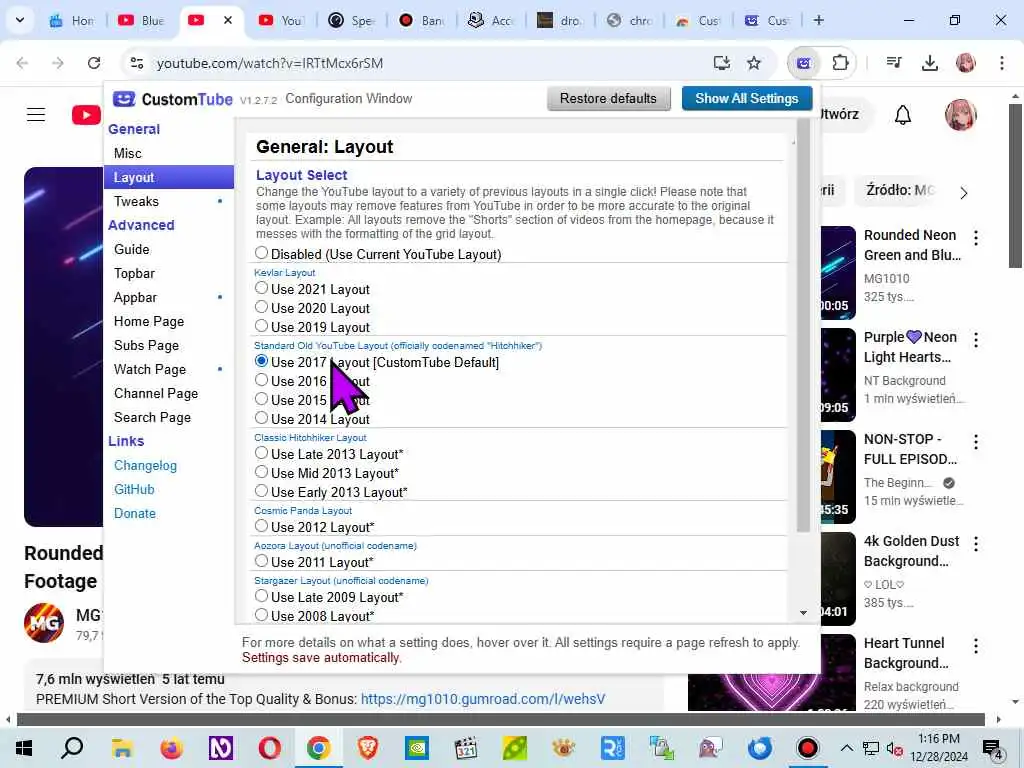Image resolution: width=1024 pixels, height=768 pixels.
Task: Click Restore defaults button
Action: pyautogui.click(x=608, y=99)
